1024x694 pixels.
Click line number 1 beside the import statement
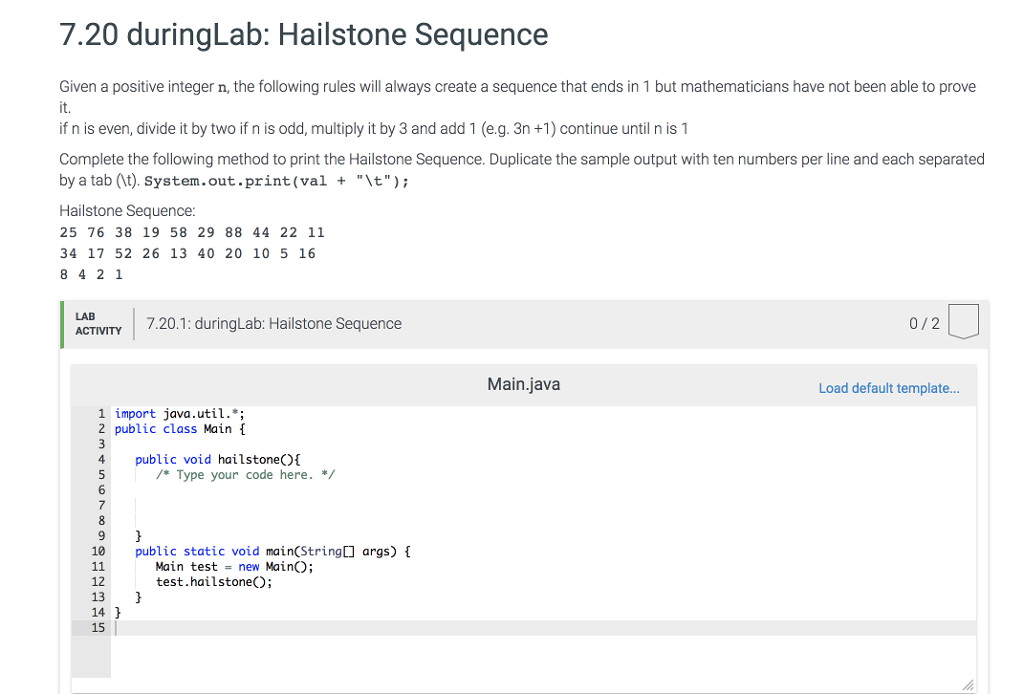[101, 413]
